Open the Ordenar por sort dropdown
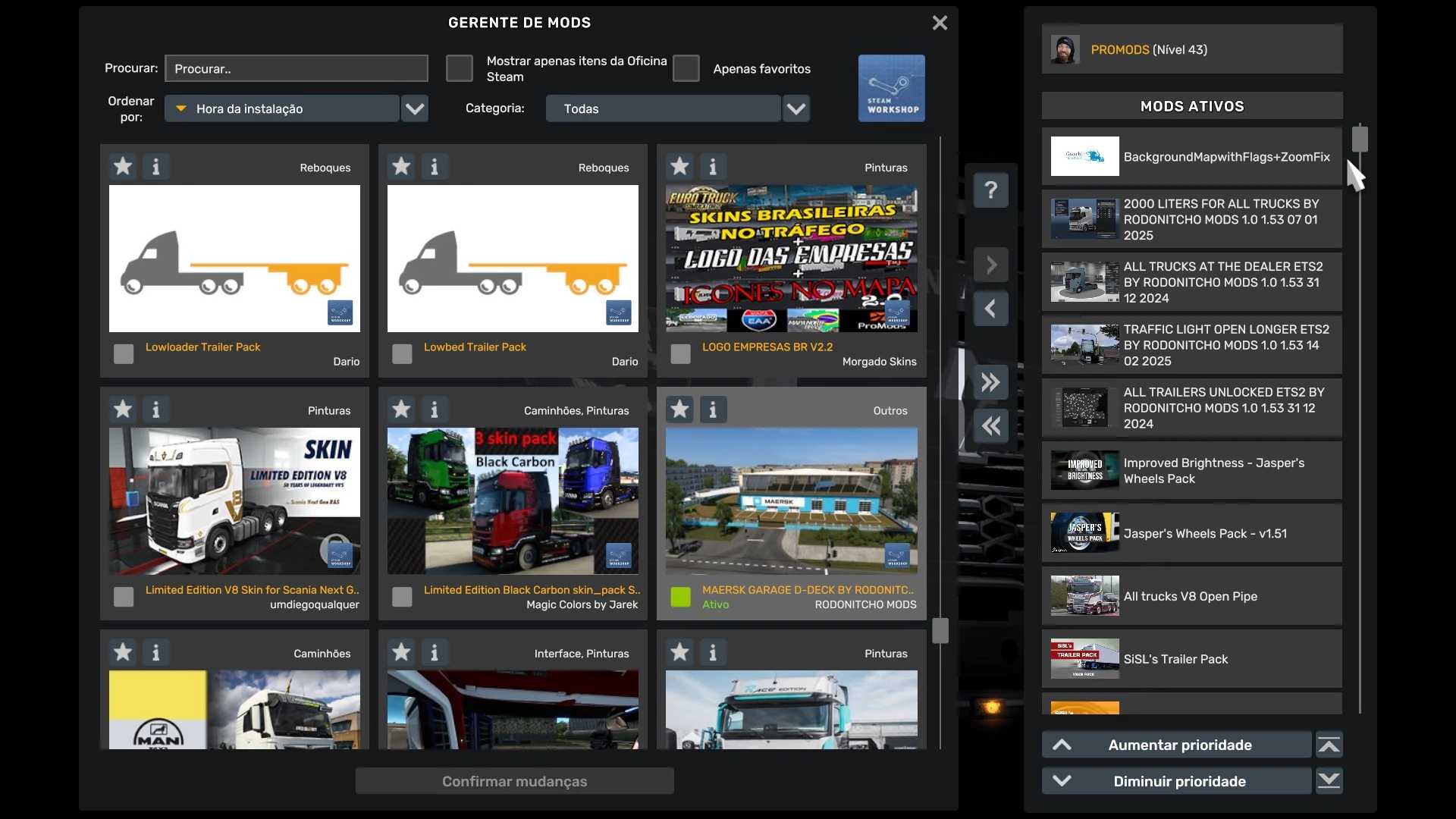The height and width of the screenshot is (819, 1456). point(415,108)
